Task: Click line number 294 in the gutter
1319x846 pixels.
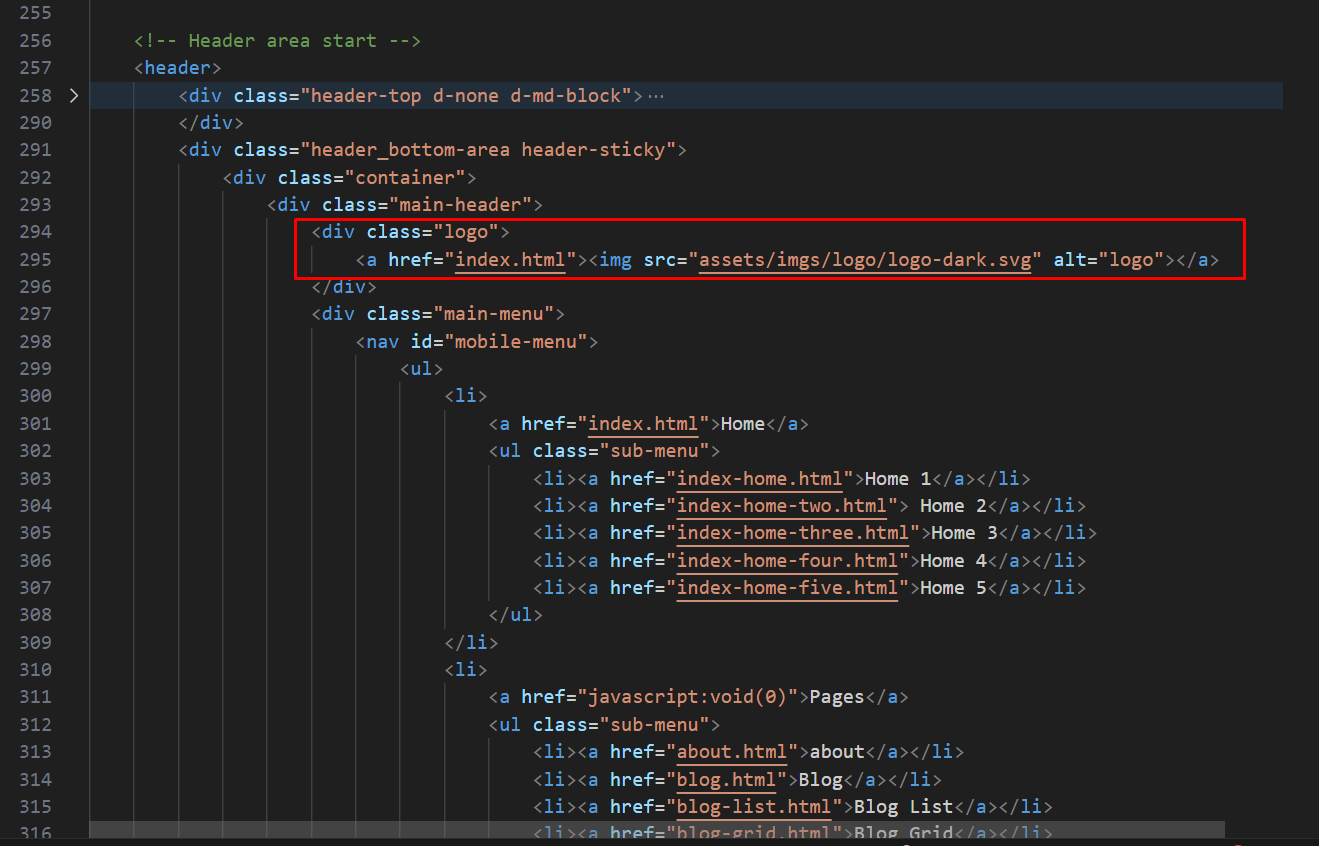Action: [35, 232]
